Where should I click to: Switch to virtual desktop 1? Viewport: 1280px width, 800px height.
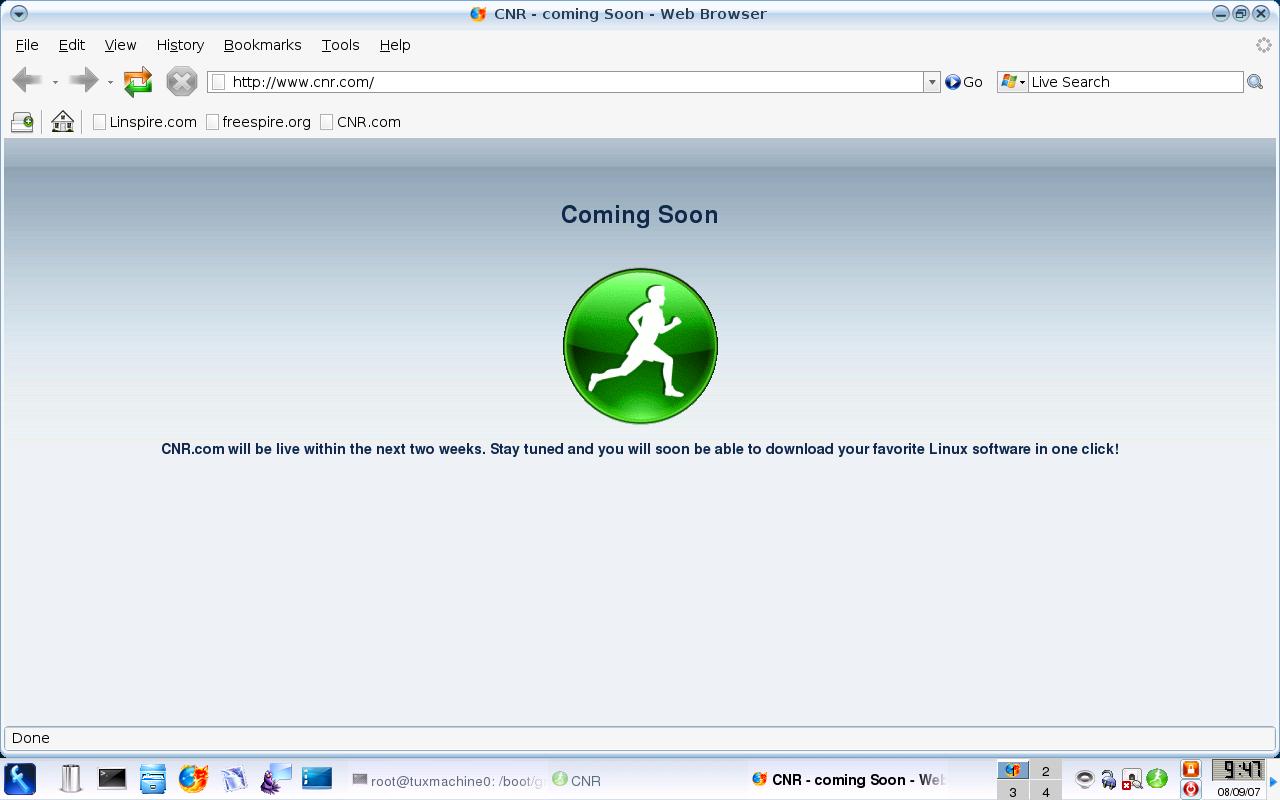pyautogui.click(x=1013, y=770)
